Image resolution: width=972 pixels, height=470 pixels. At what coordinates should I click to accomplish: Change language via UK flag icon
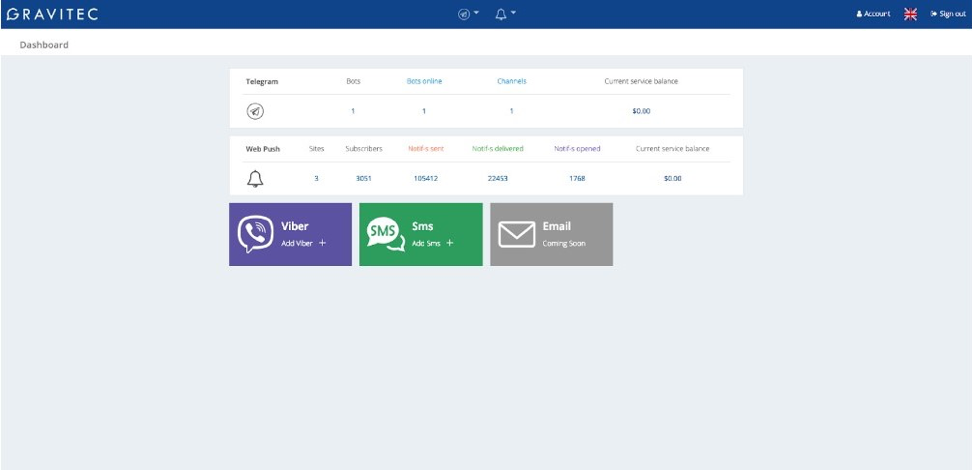910,14
